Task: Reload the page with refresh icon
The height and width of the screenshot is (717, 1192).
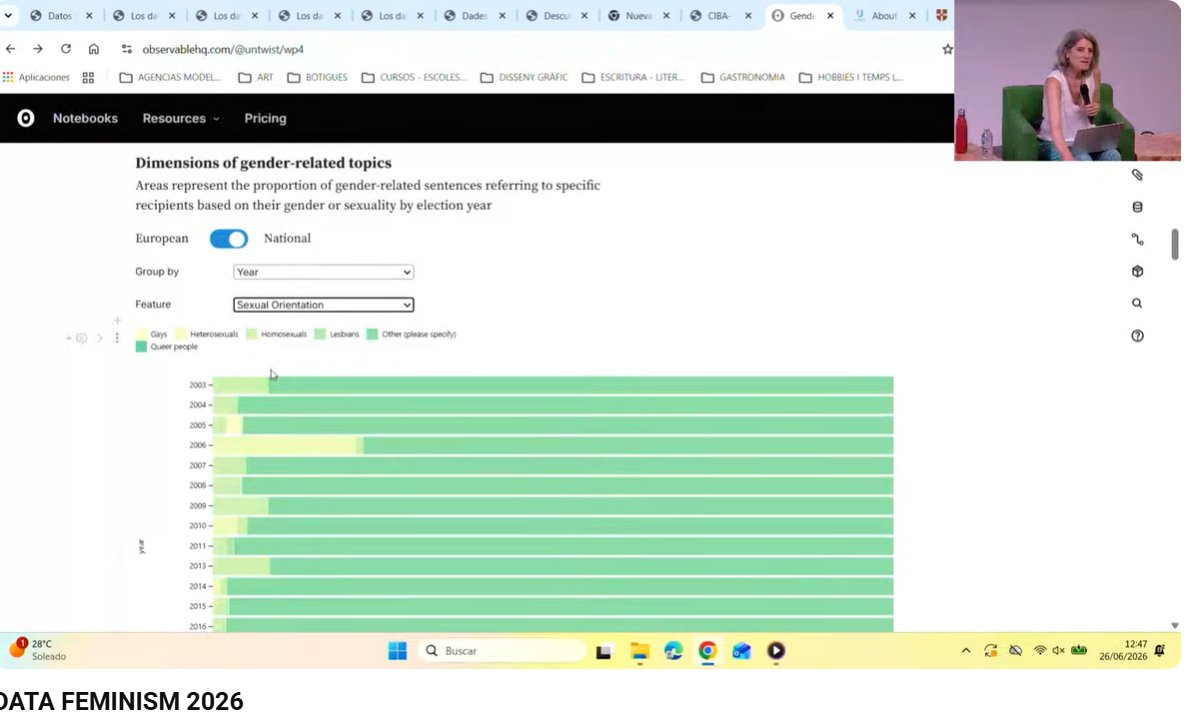Action: (x=66, y=49)
